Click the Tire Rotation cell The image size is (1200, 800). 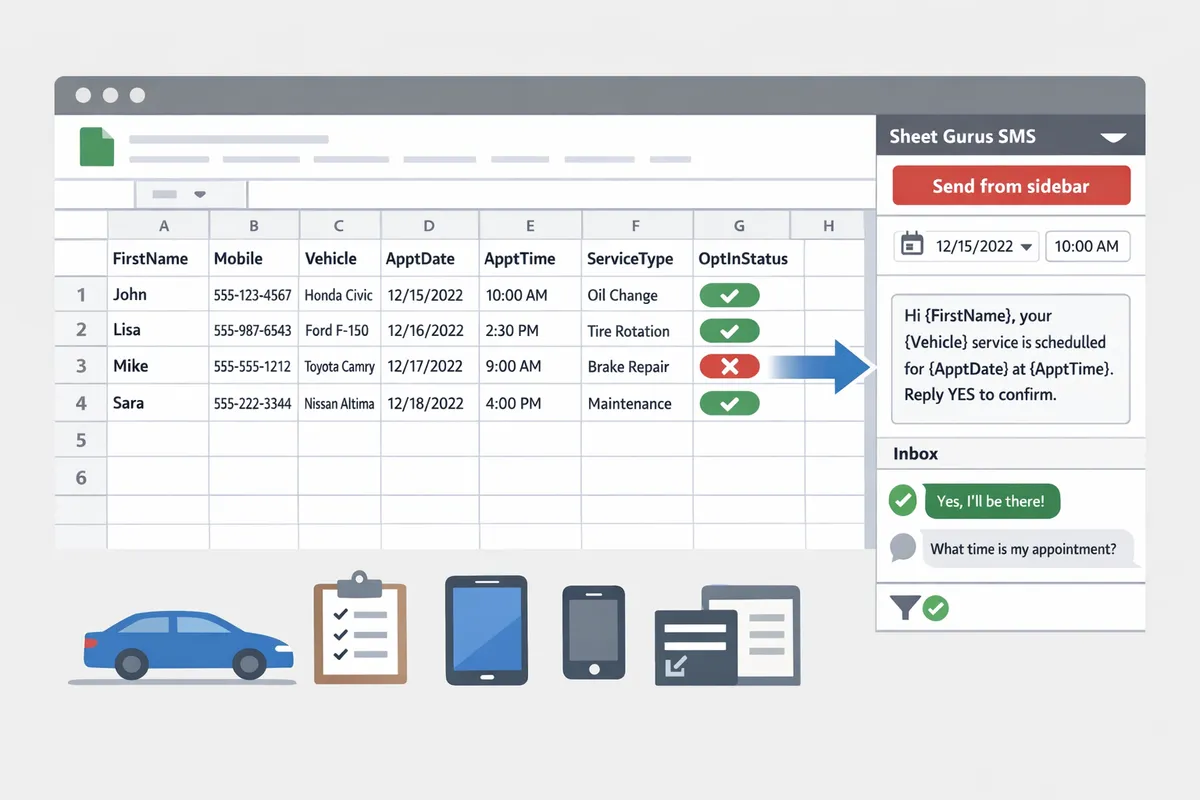[636, 330]
